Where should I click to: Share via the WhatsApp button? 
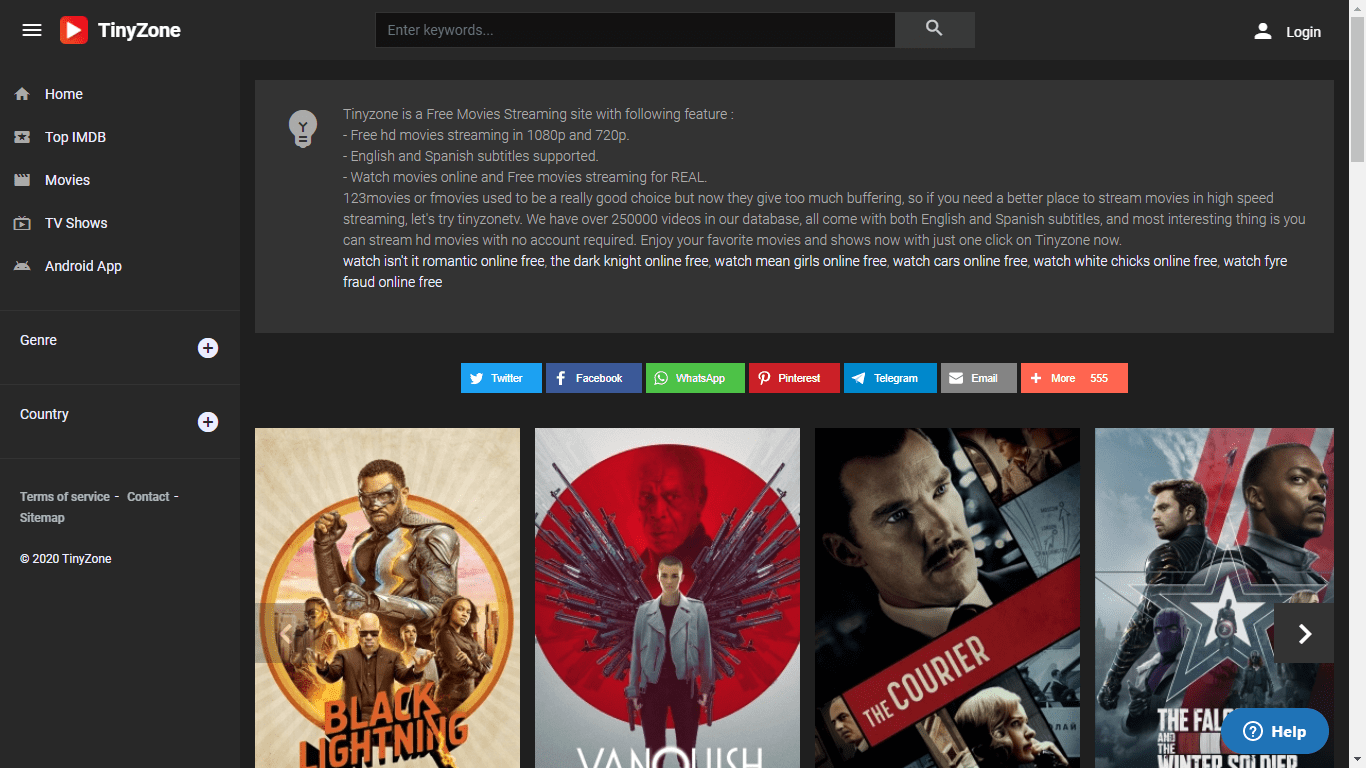coord(695,378)
